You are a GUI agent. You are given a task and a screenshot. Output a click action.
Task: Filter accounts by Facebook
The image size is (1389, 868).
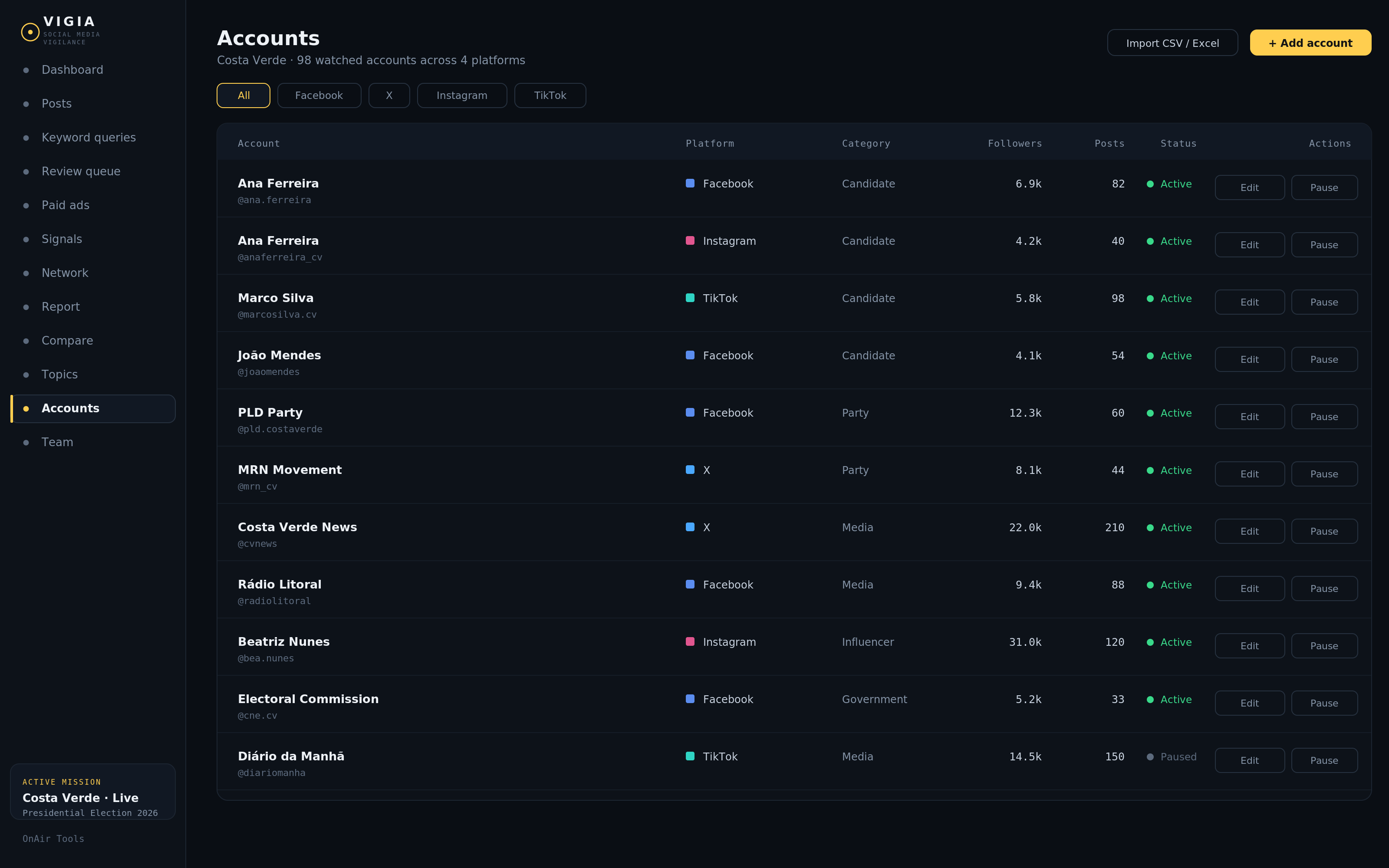(319, 95)
